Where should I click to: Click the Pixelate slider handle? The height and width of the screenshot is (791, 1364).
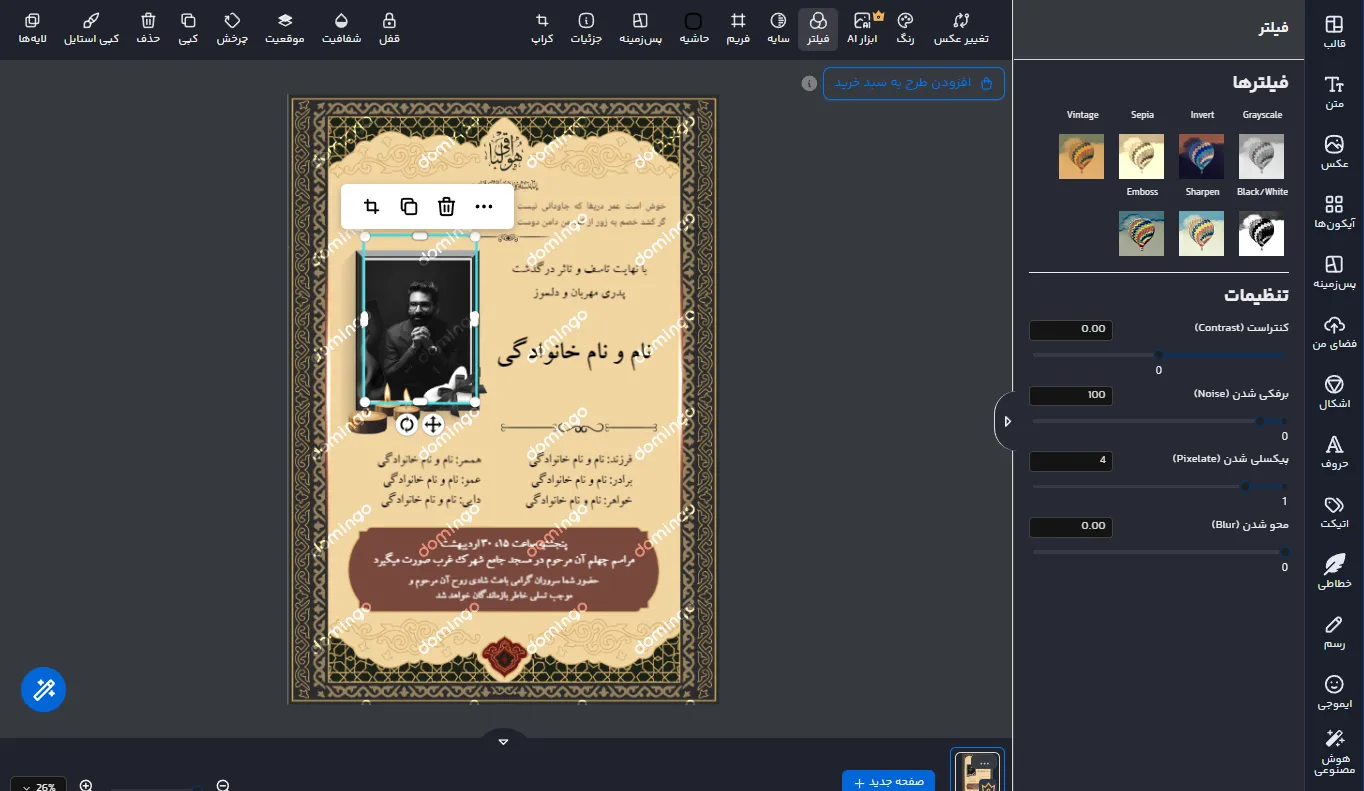point(1245,486)
